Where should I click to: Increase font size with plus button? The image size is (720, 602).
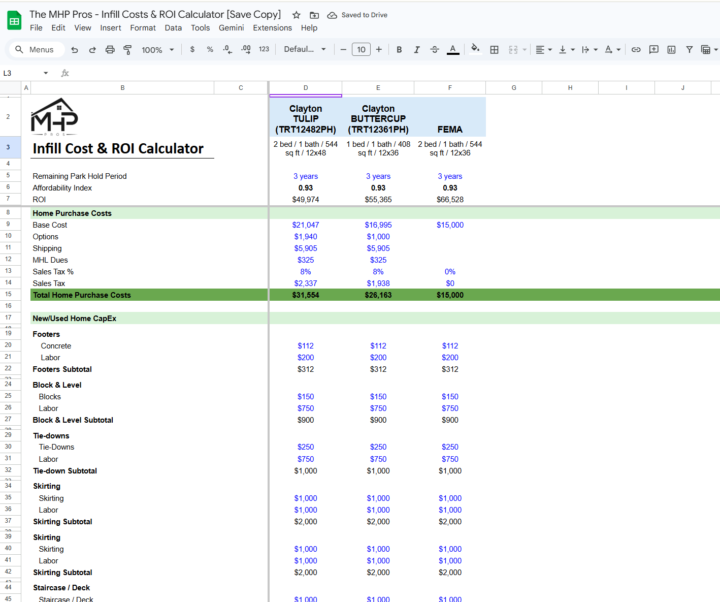(x=379, y=49)
